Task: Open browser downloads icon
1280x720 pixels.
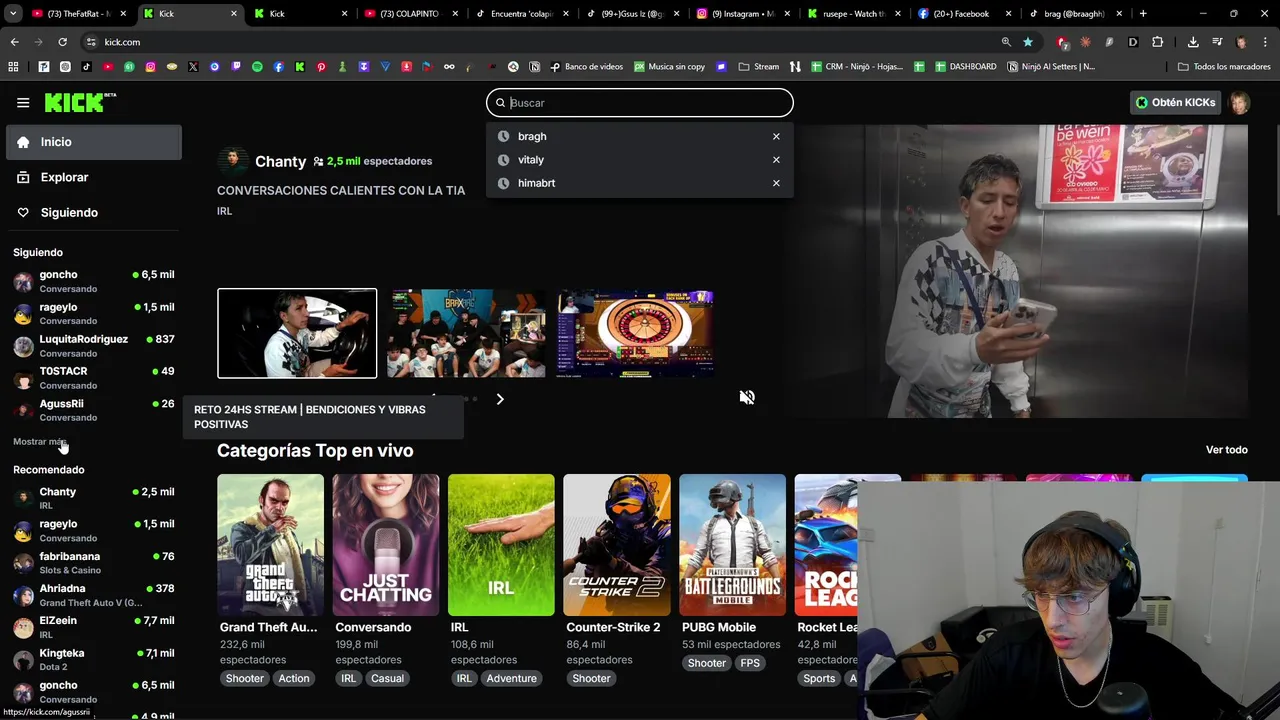Action: pos(1193,42)
